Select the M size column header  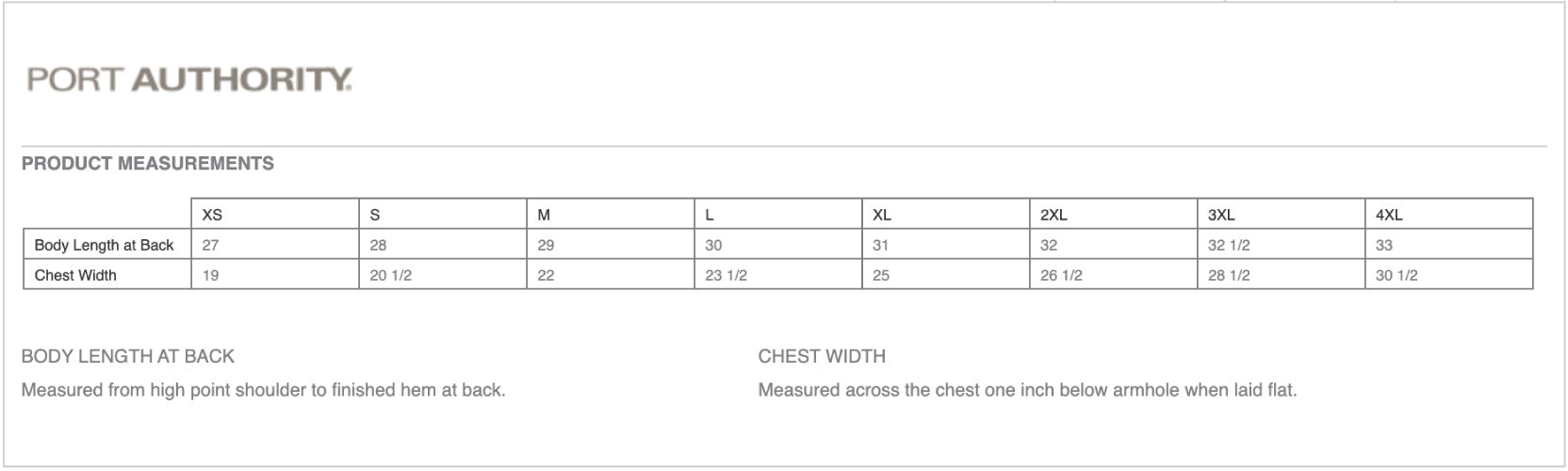tap(611, 214)
